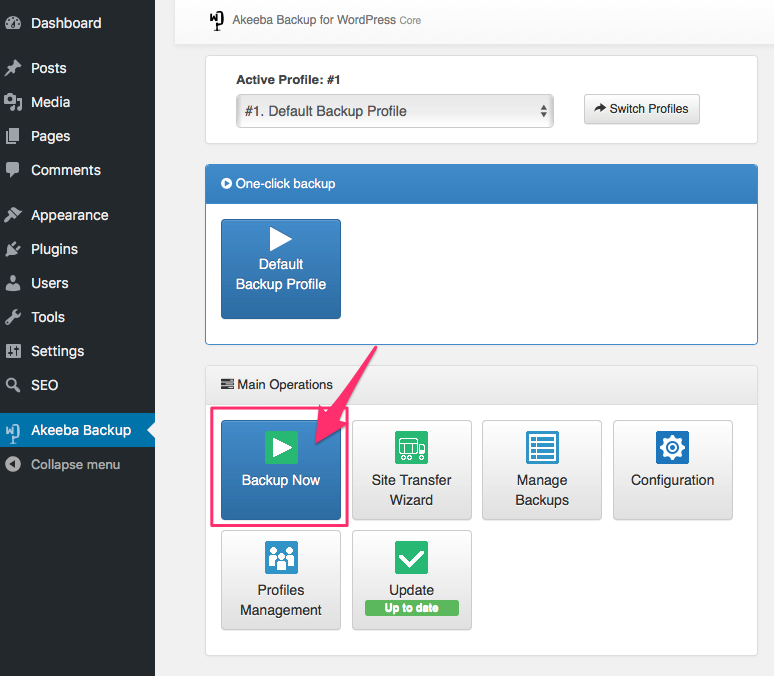Click the Plugins plug icon
Screen dimensions: 774x676
pos(13,249)
